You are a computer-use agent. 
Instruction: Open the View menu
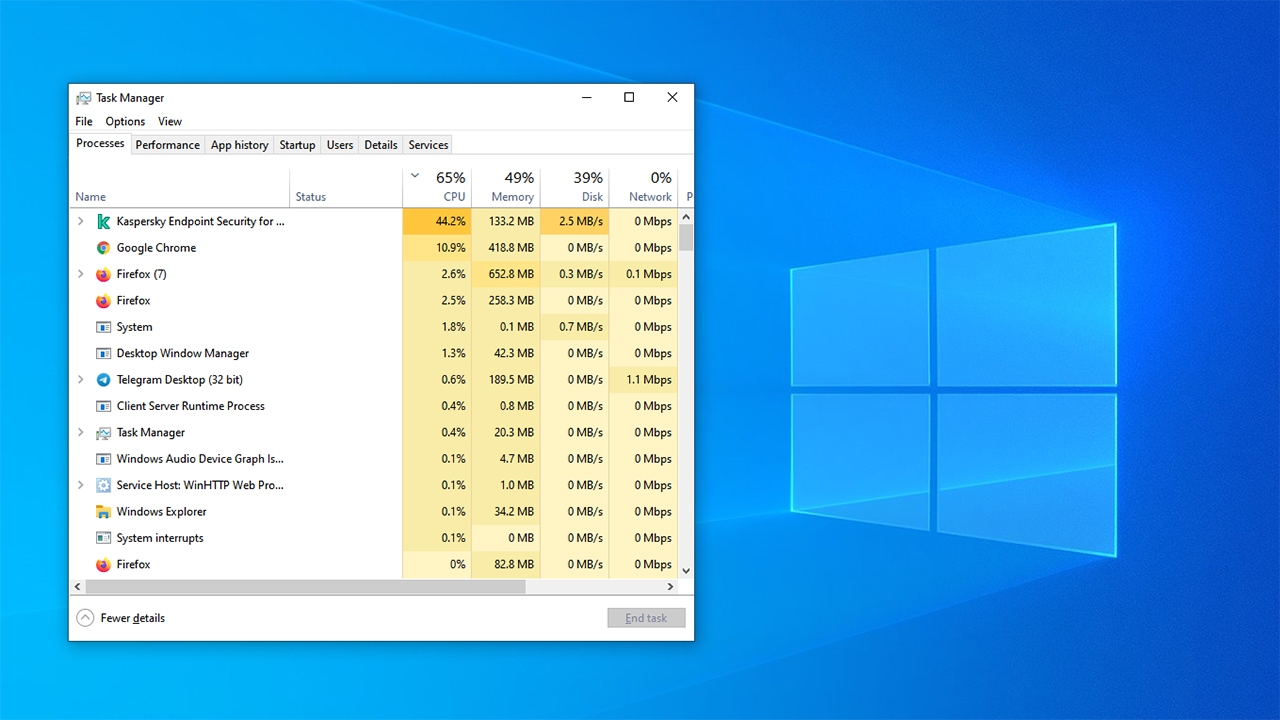[170, 121]
